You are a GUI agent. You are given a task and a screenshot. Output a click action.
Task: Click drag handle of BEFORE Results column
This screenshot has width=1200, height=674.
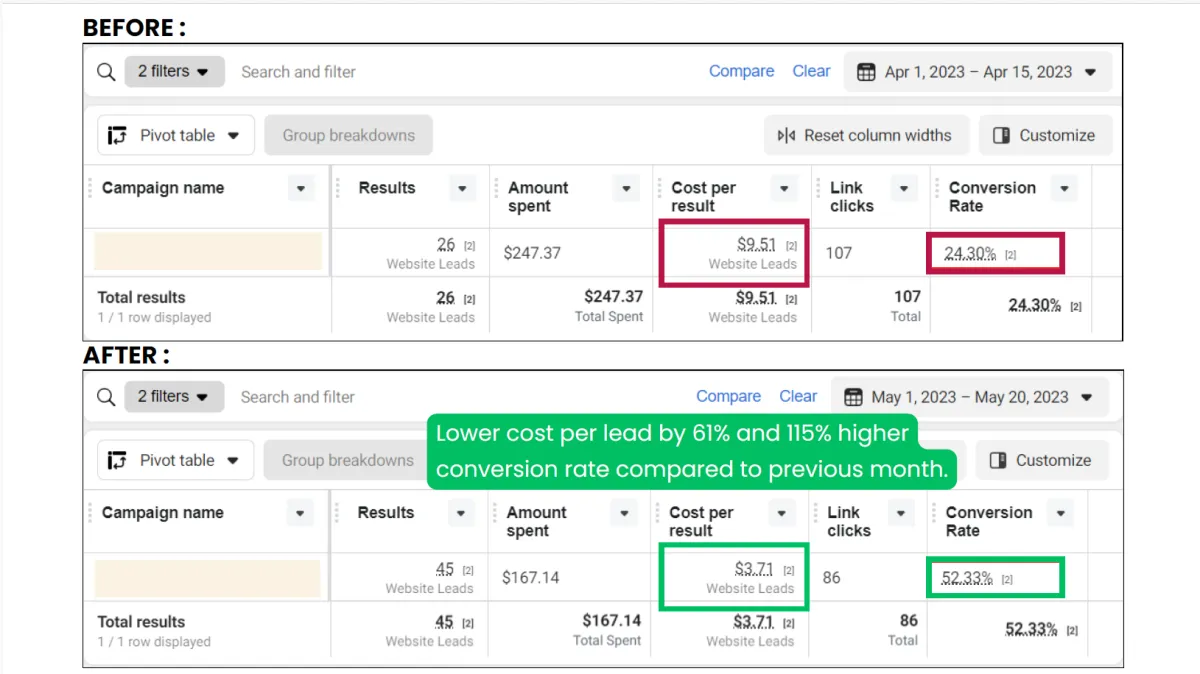[338, 188]
